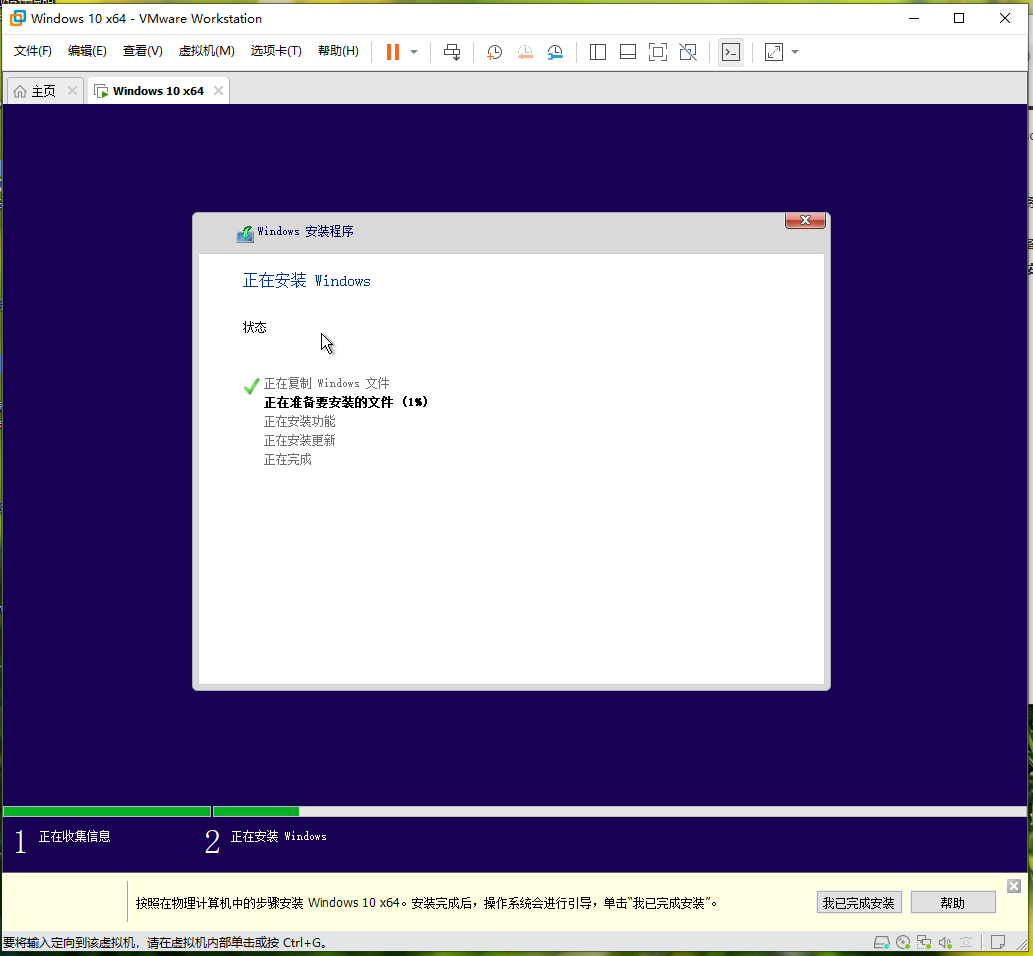Close the VMware Workstation window
1033x956 pixels.
pos(1005,18)
